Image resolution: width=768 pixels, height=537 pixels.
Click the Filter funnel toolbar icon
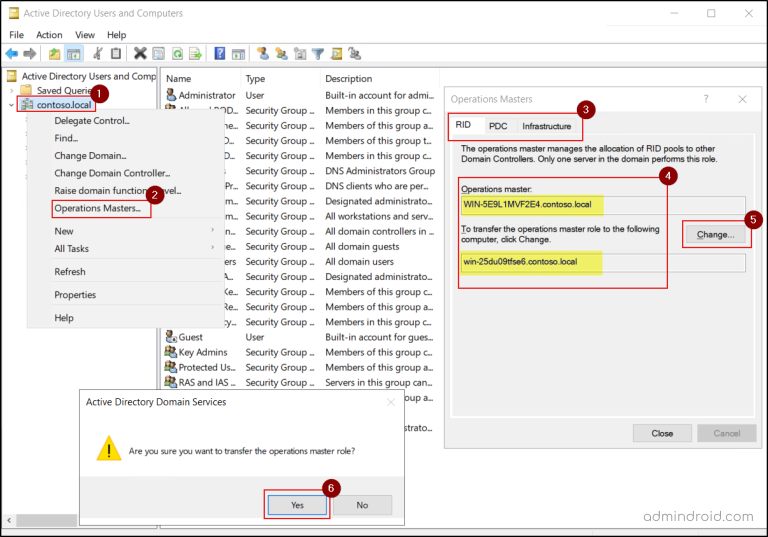[318, 53]
